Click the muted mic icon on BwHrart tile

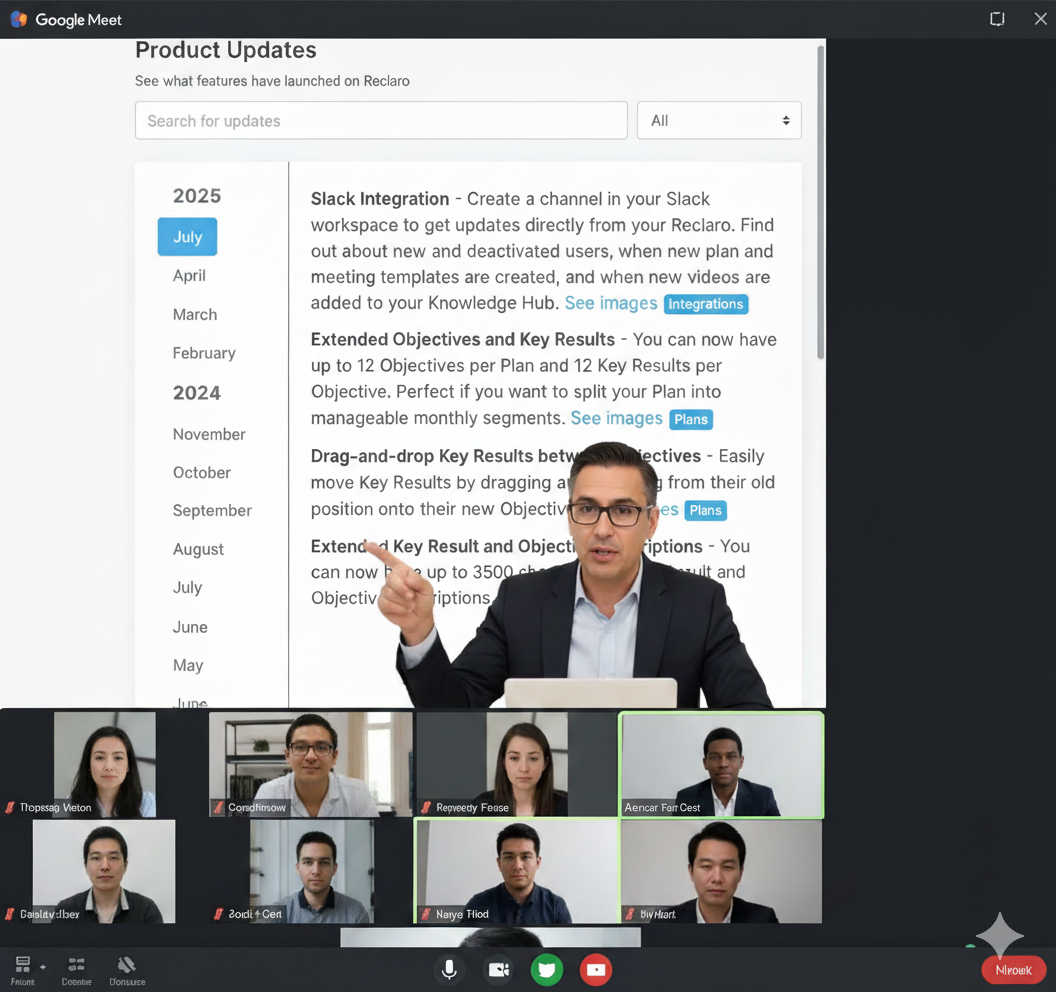[630, 914]
